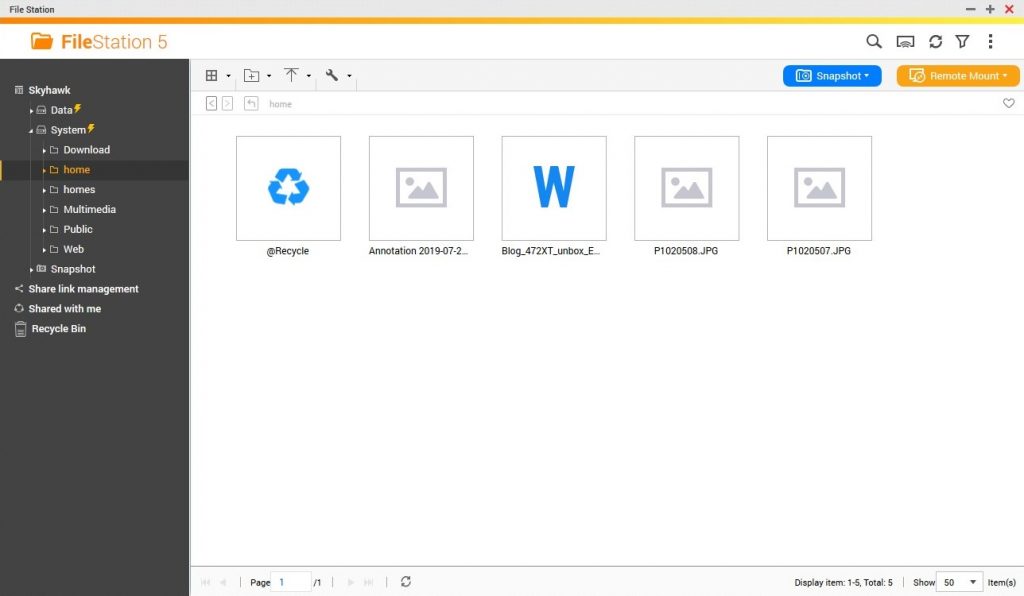Image resolution: width=1024 pixels, height=596 pixels.
Task: Open Share link management
Action: click(x=83, y=289)
